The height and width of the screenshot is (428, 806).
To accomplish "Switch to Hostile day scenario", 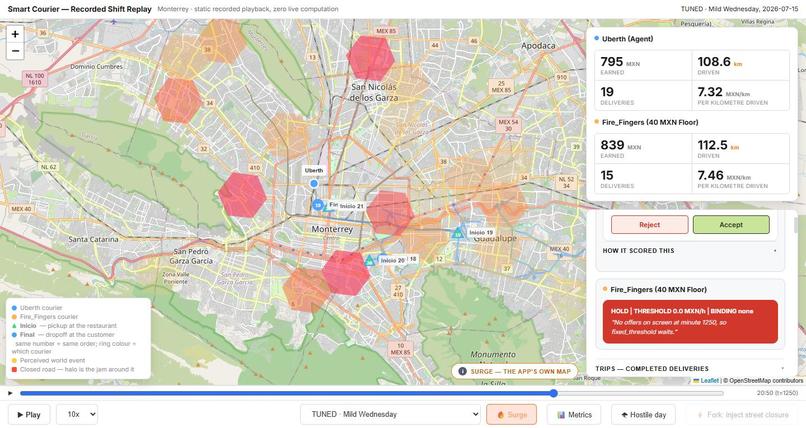I will (644, 415).
